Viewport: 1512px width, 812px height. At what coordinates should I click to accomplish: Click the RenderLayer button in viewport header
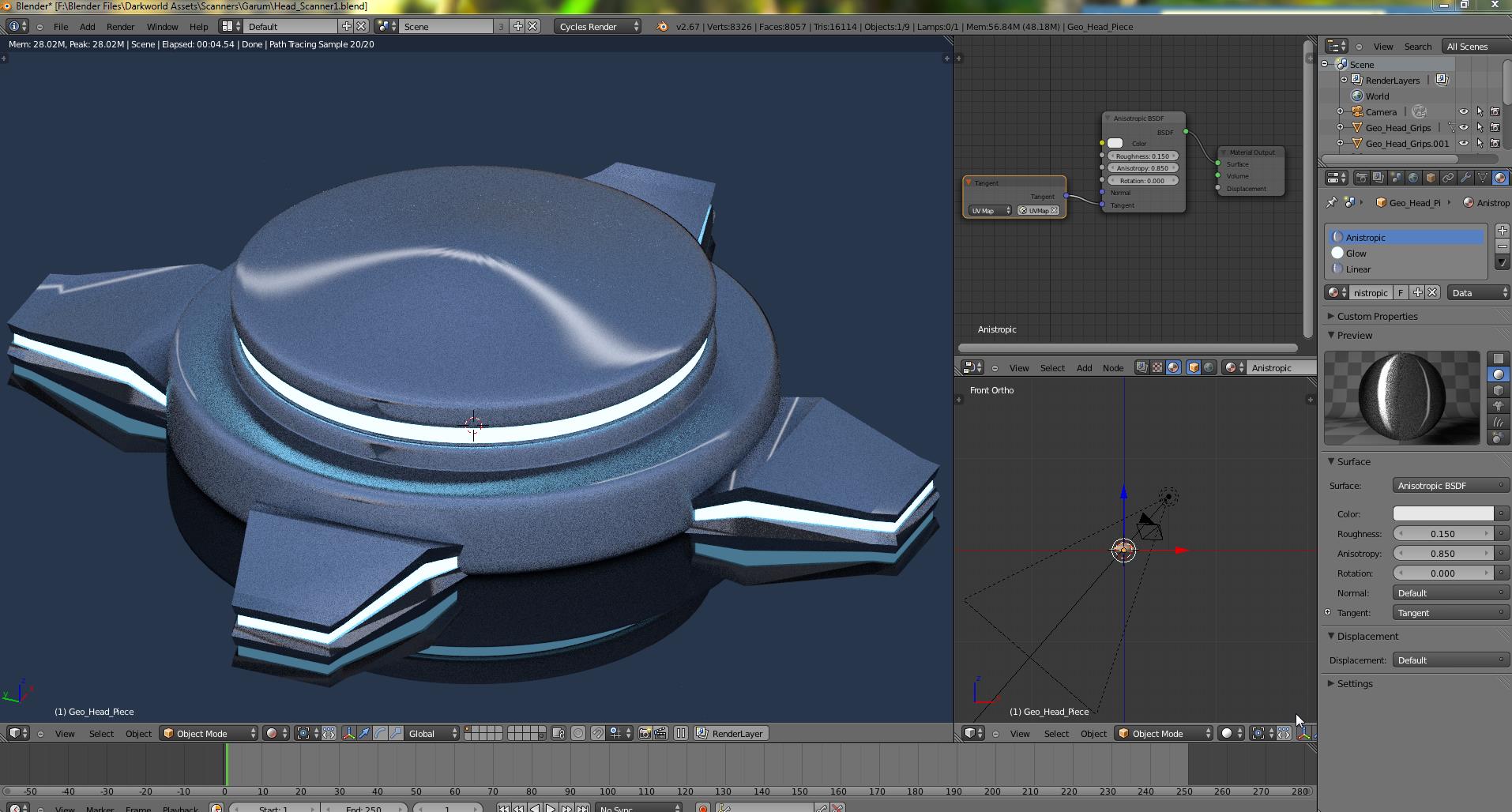(730, 734)
